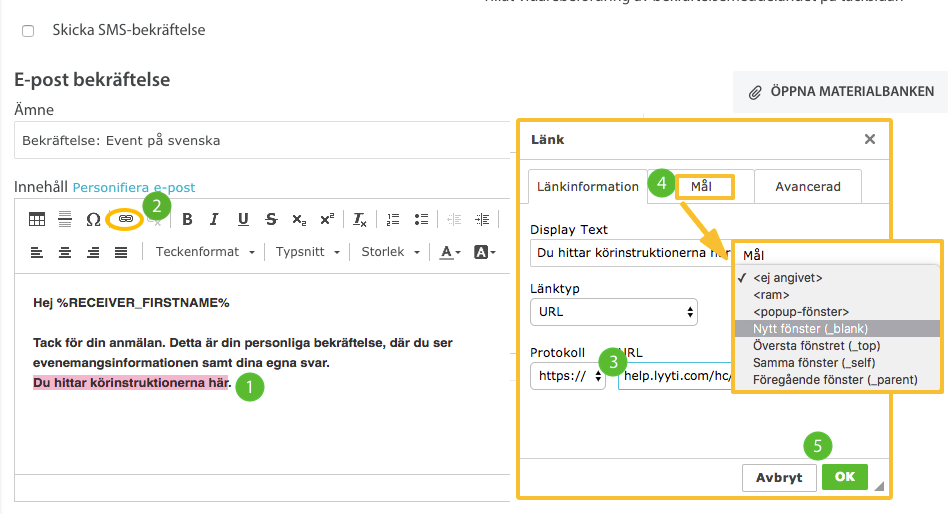Insert a table using the table icon
948x514 pixels.
pyautogui.click(x=37, y=219)
